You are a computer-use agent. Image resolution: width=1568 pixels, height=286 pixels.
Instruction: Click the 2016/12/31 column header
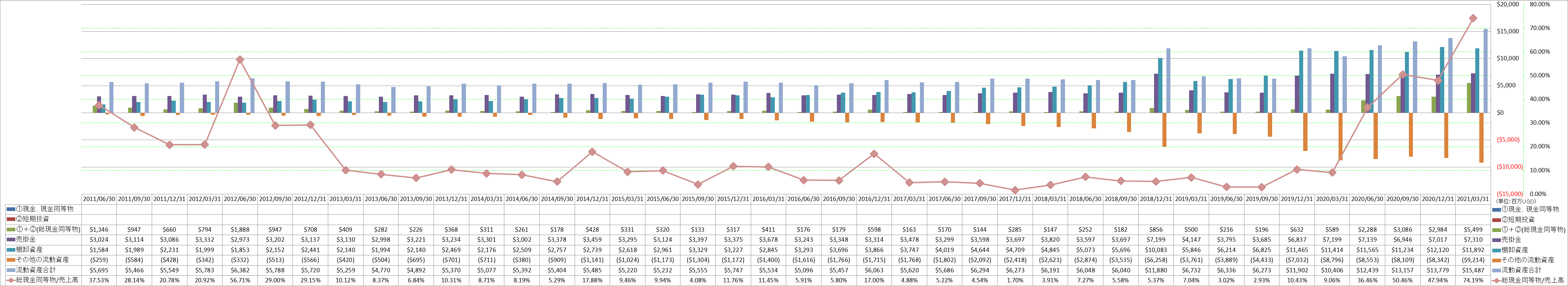click(x=875, y=199)
